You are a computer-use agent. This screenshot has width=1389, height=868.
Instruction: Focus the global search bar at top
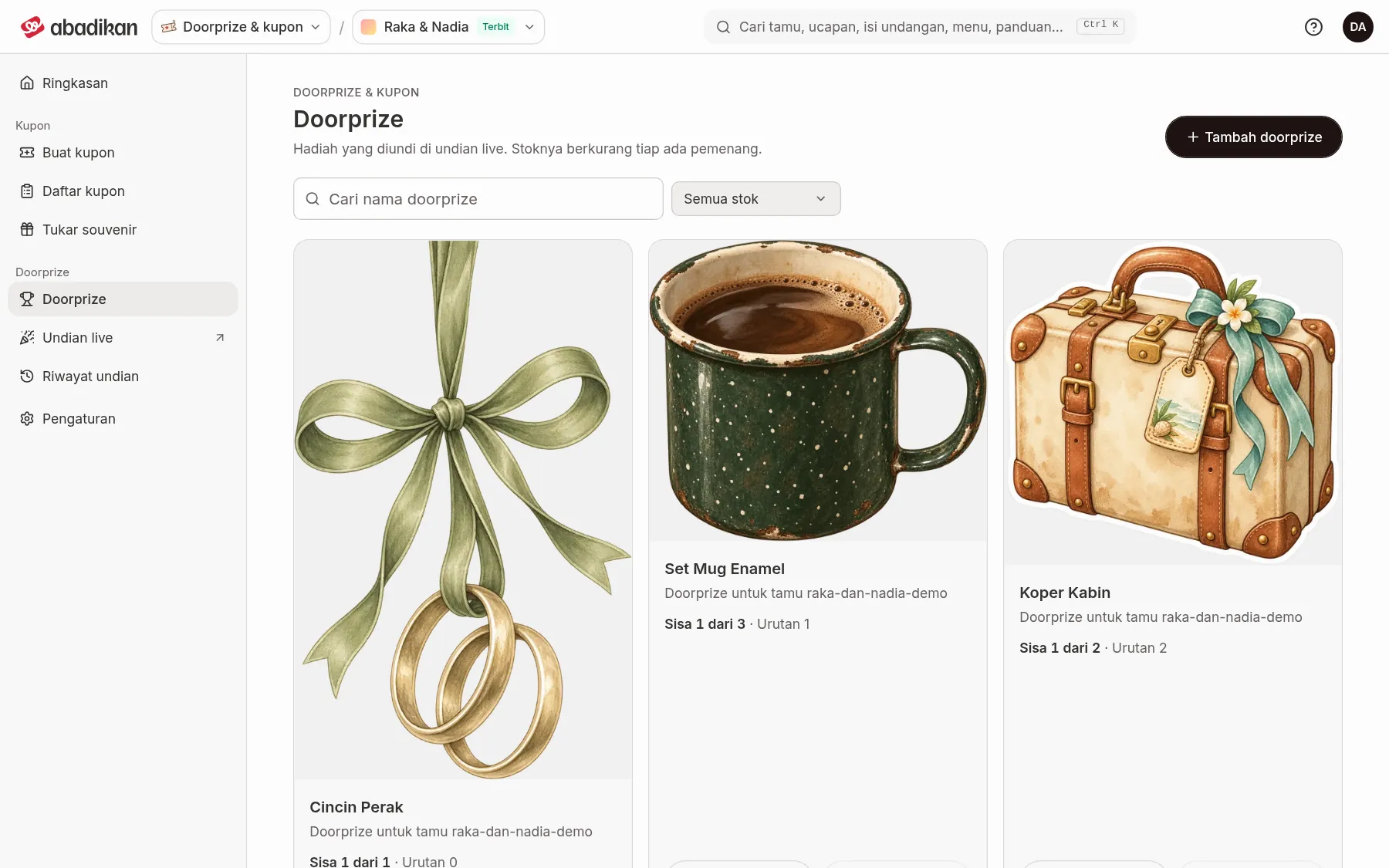tap(919, 27)
